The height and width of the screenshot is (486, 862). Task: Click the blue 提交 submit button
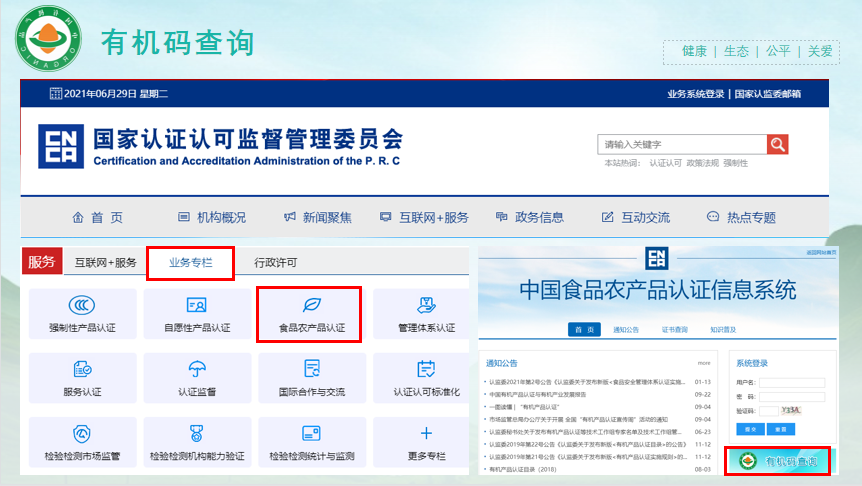pyautogui.click(x=750, y=429)
